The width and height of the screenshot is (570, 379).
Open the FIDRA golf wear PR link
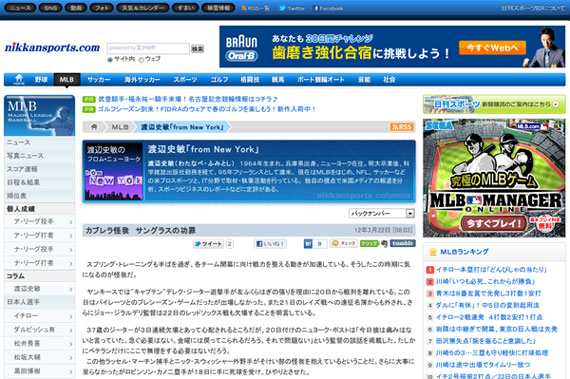point(207,109)
